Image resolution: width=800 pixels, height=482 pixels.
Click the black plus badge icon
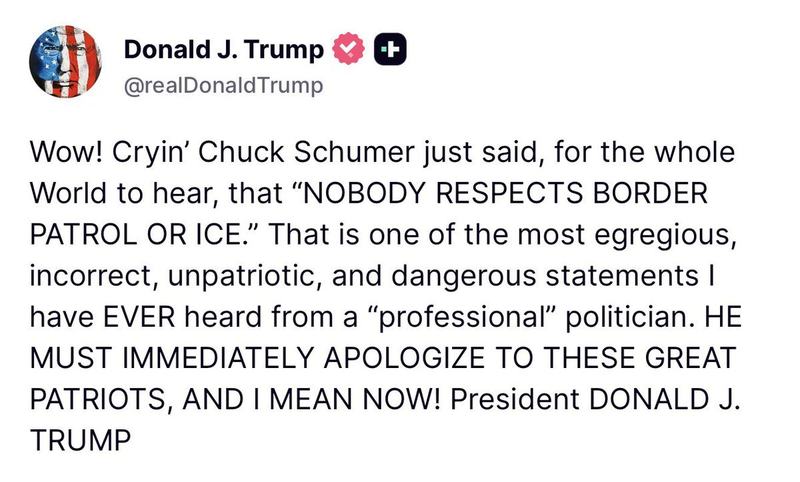[389, 49]
